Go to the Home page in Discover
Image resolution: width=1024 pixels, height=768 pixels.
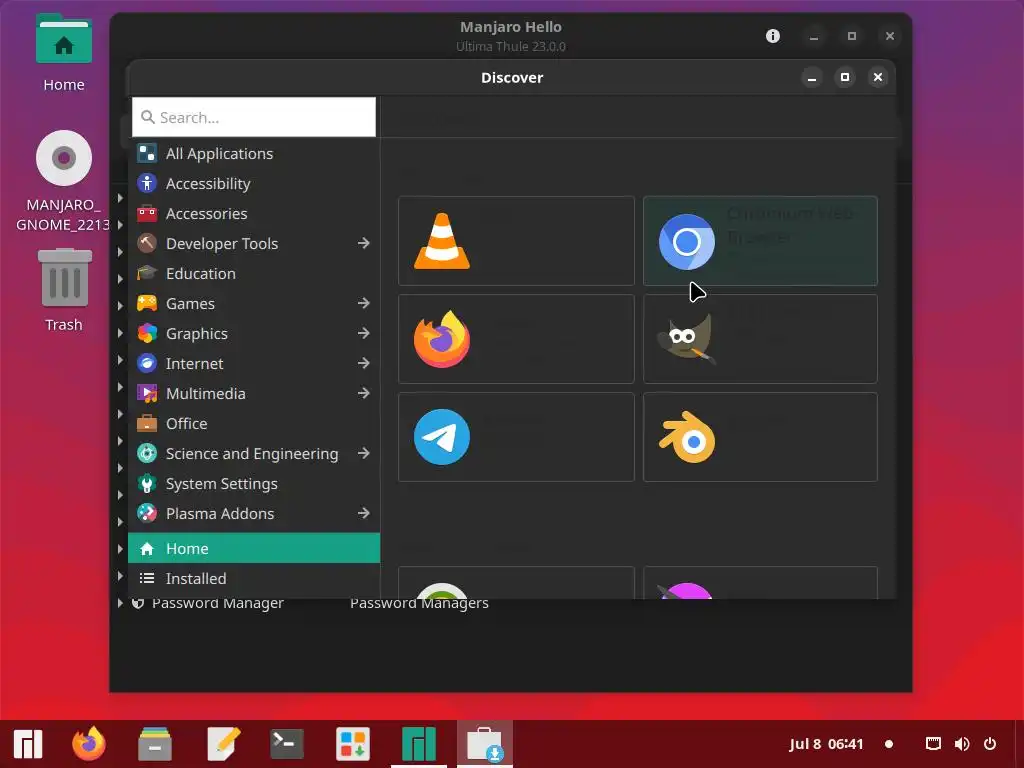(x=254, y=549)
